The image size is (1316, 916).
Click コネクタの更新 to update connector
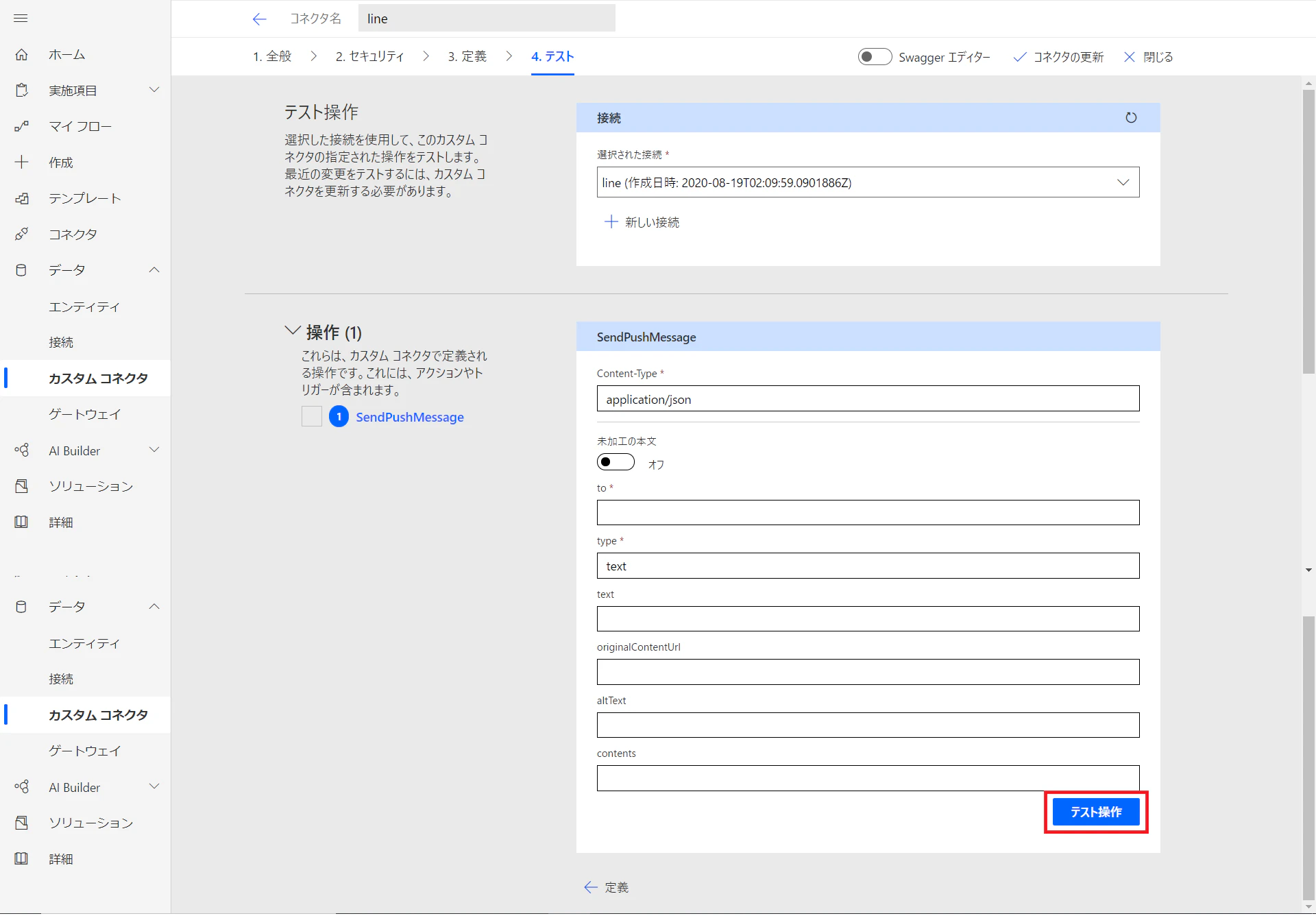(x=1059, y=57)
